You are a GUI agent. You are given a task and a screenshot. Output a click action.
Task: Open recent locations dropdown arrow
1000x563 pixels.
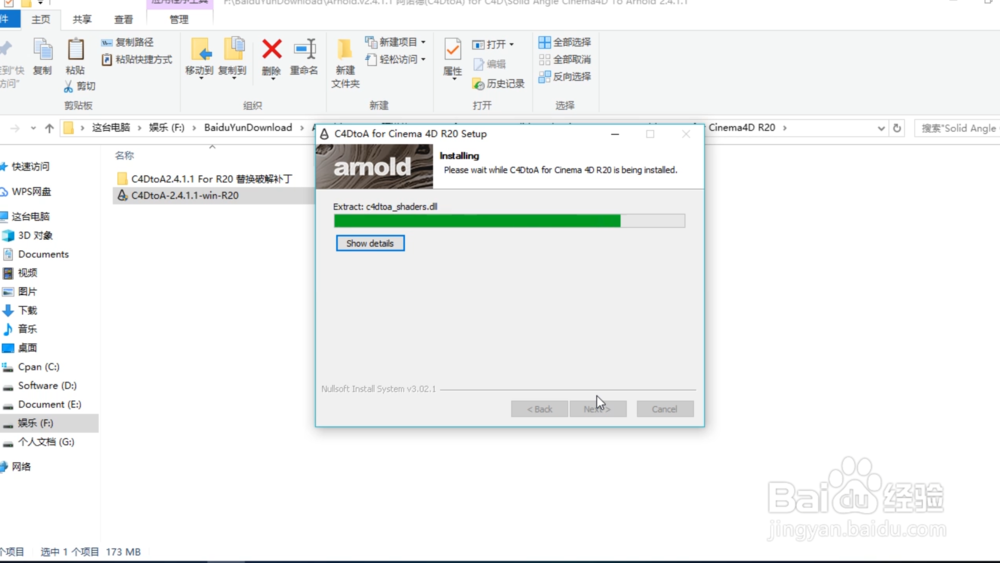(33, 128)
